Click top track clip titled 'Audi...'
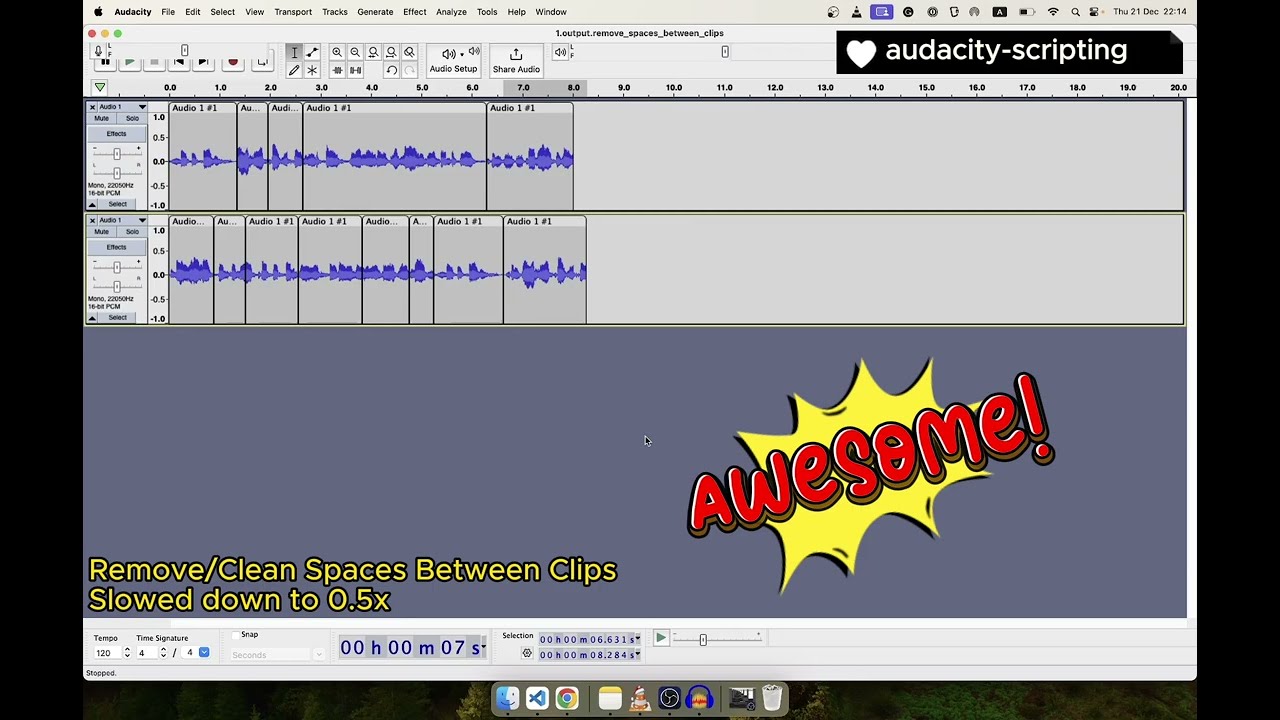1280x720 pixels. [284, 155]
